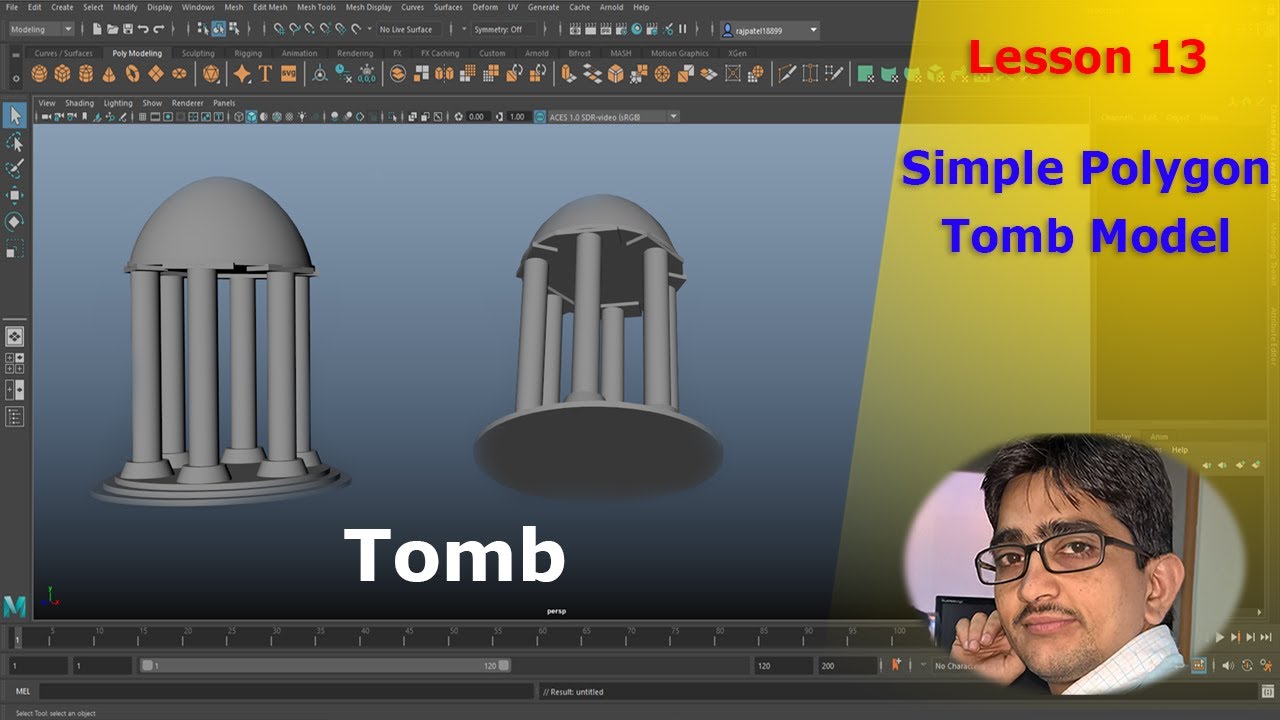Click the New Scene icon
1280x720 pixels.
pos(98,29)
